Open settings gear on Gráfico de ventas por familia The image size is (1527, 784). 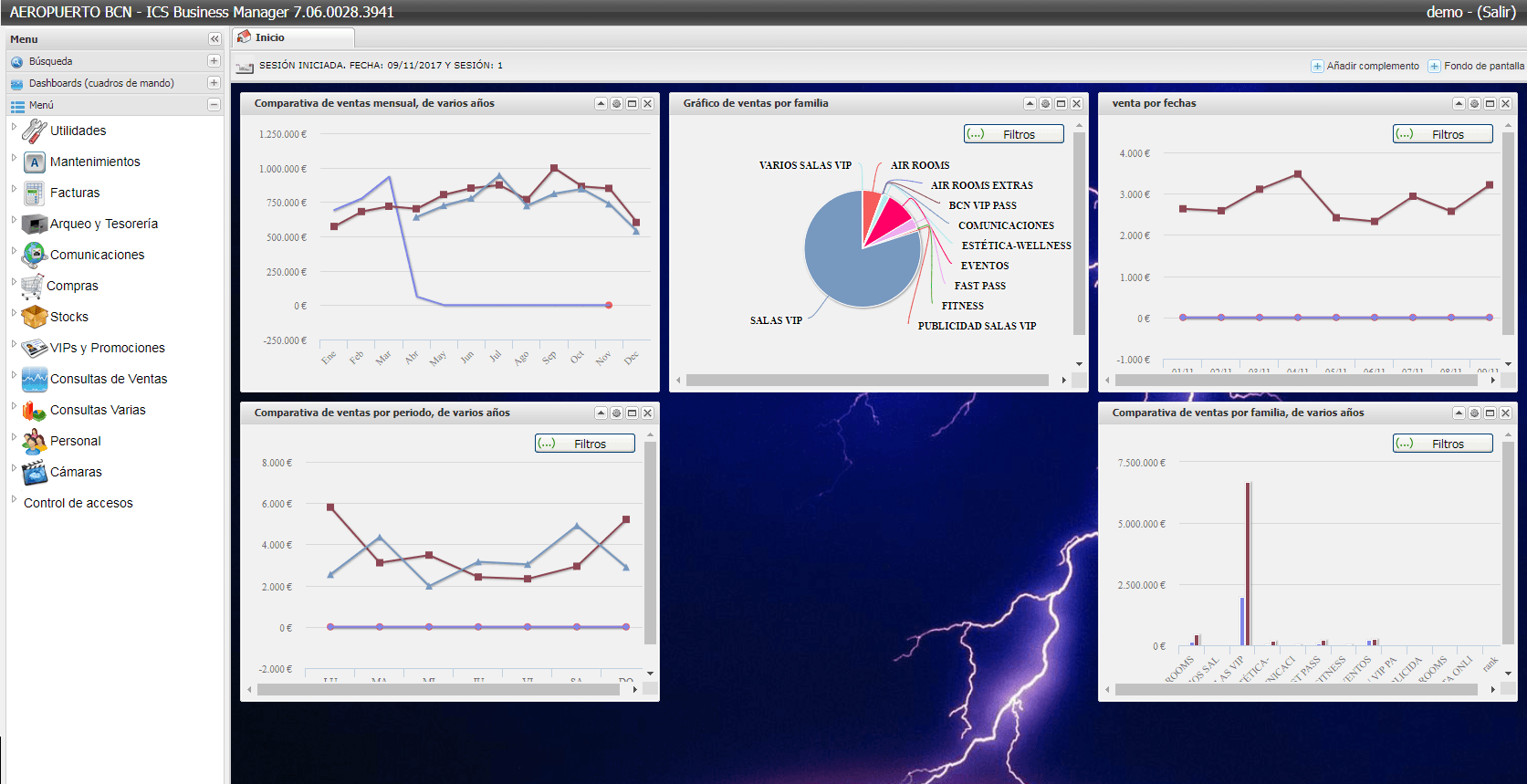1045,104
